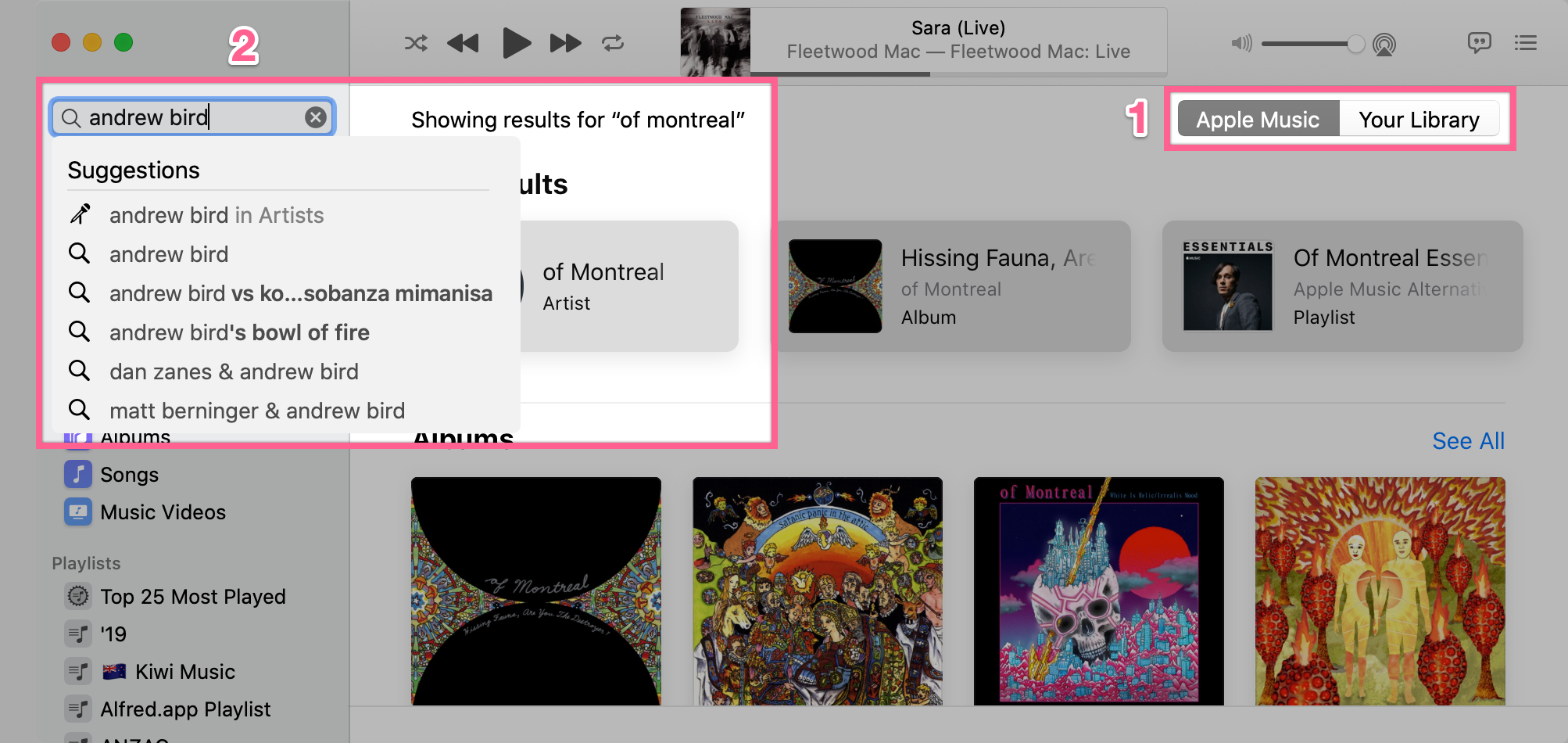Image resolution: width=1568 pixels, height=743 pixels.
Task: Skip forward to the next track
Action: 565,43
